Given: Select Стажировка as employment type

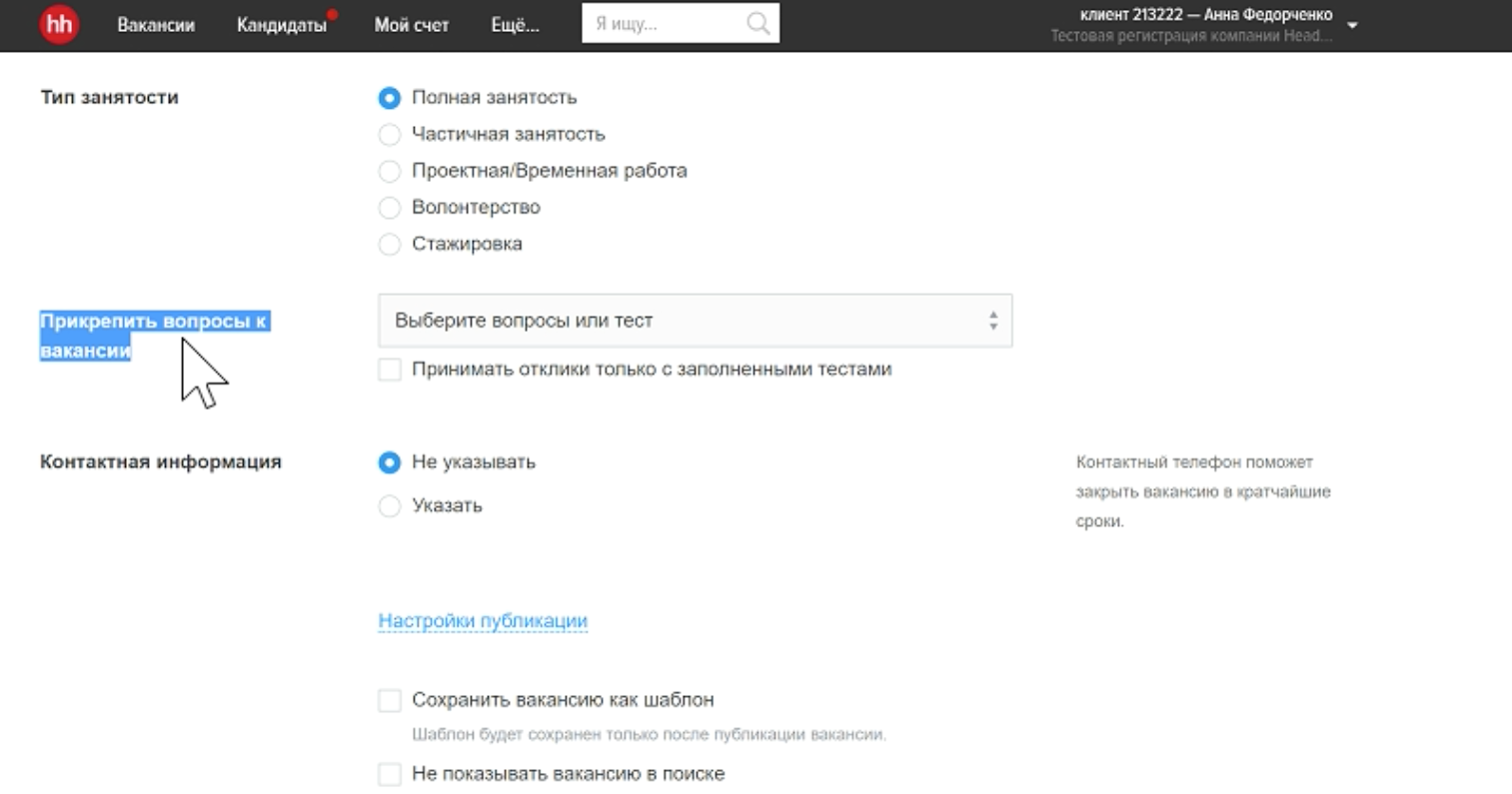Looking at the screenshot, I should coord(390,244).
